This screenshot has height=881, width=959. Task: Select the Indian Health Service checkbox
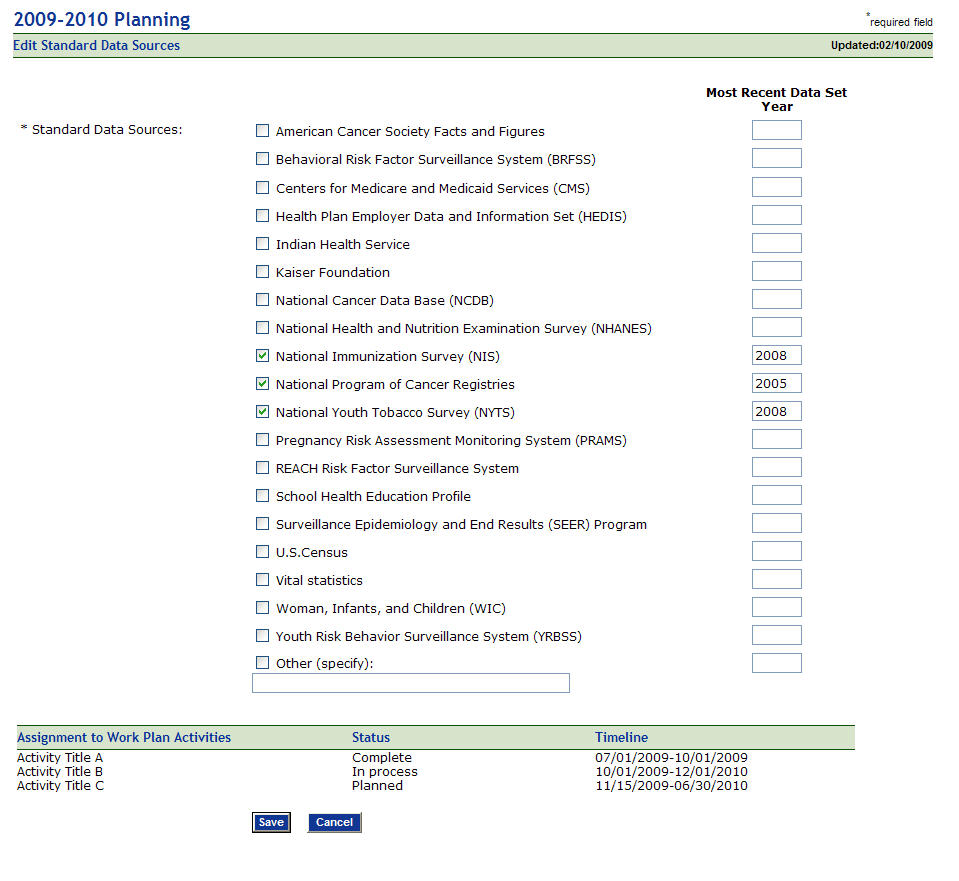262,243
